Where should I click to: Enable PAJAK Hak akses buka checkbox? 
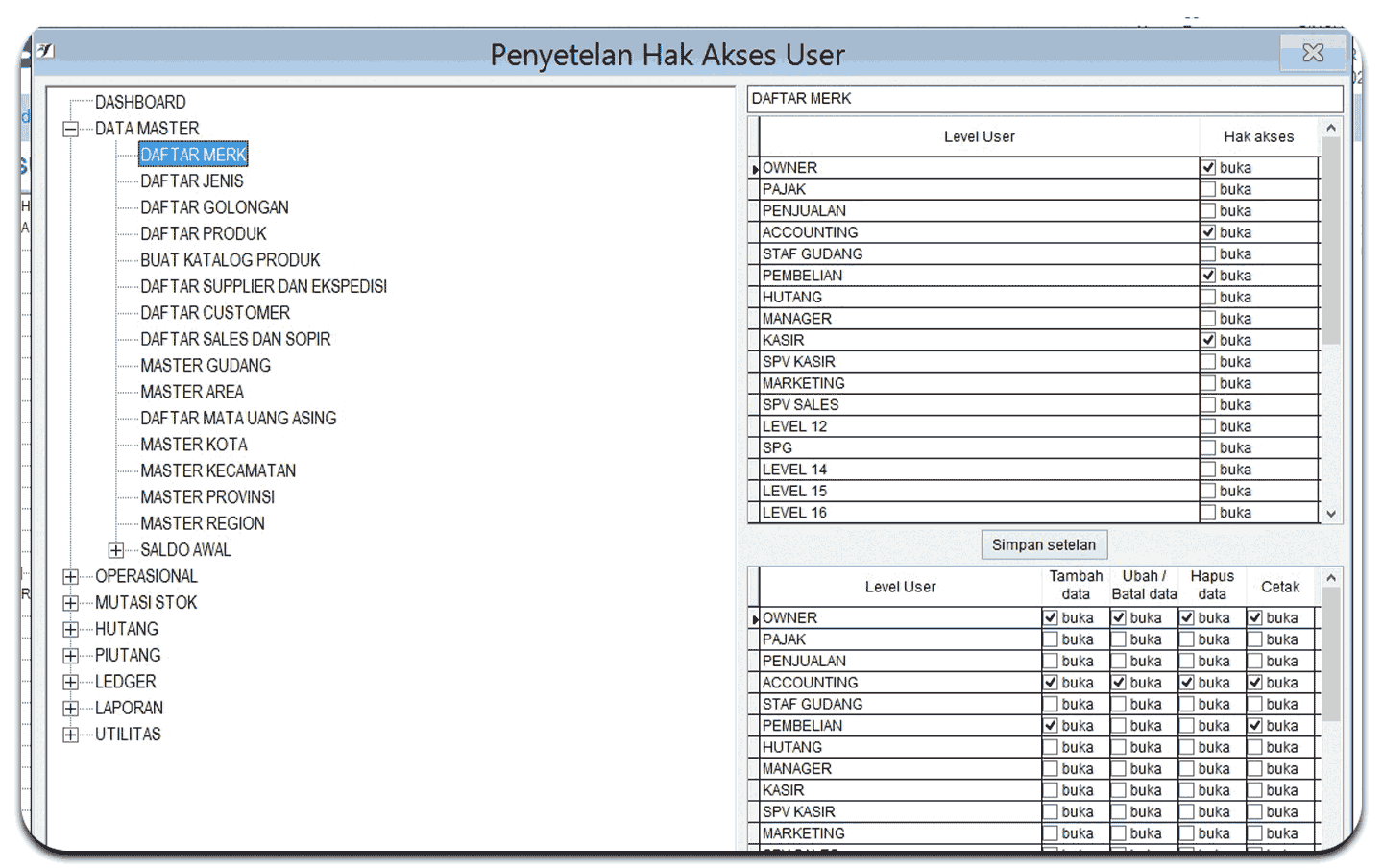pos(1208,190)
